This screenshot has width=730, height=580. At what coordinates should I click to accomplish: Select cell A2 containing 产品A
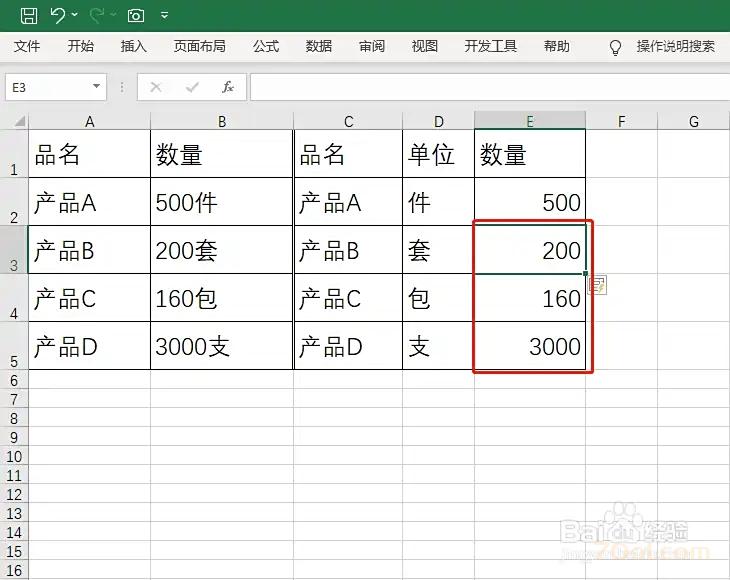tap(89, 202)
